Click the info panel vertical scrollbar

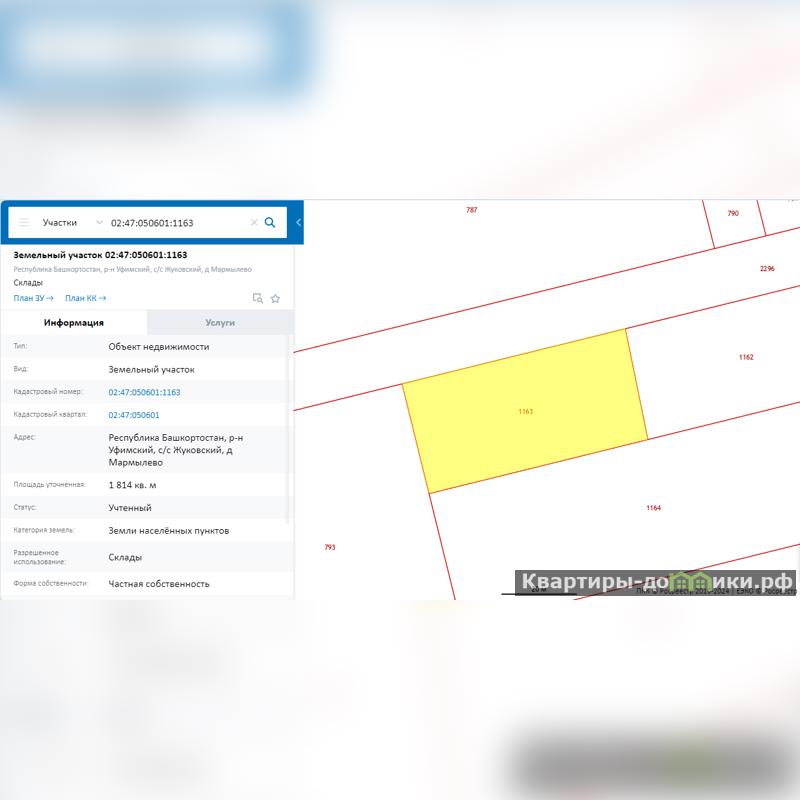coord(291,430)
